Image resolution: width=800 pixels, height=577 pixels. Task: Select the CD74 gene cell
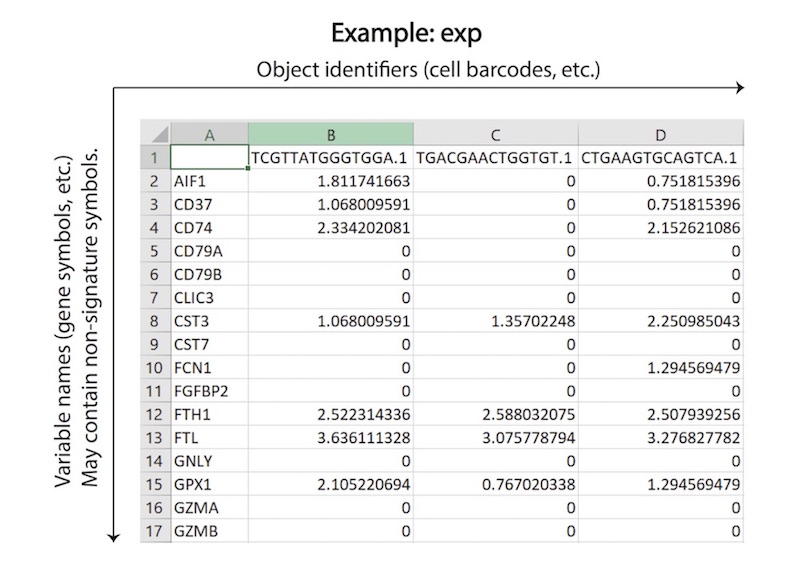tap(209, 228)
